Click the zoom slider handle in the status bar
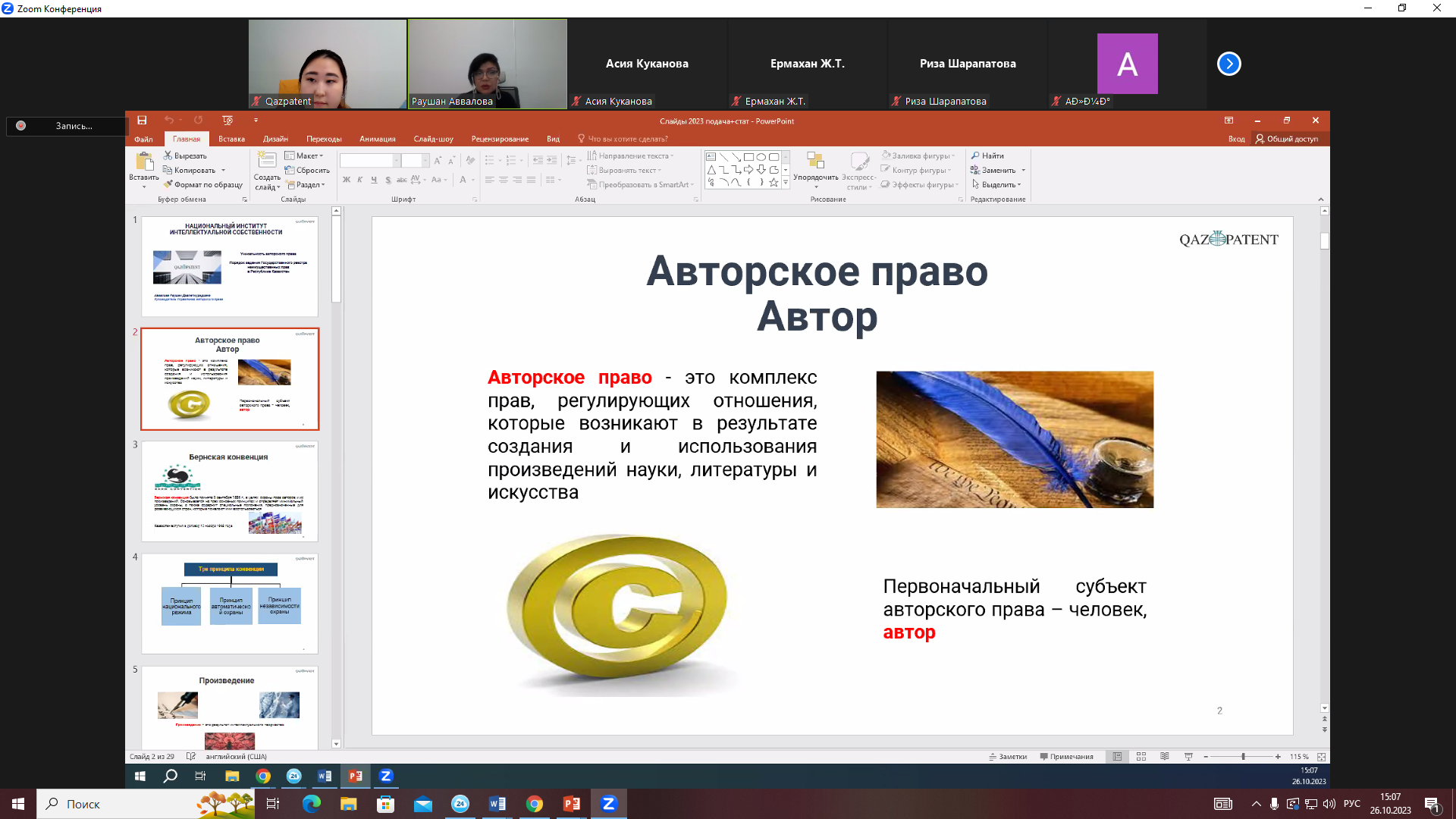 1243,757
